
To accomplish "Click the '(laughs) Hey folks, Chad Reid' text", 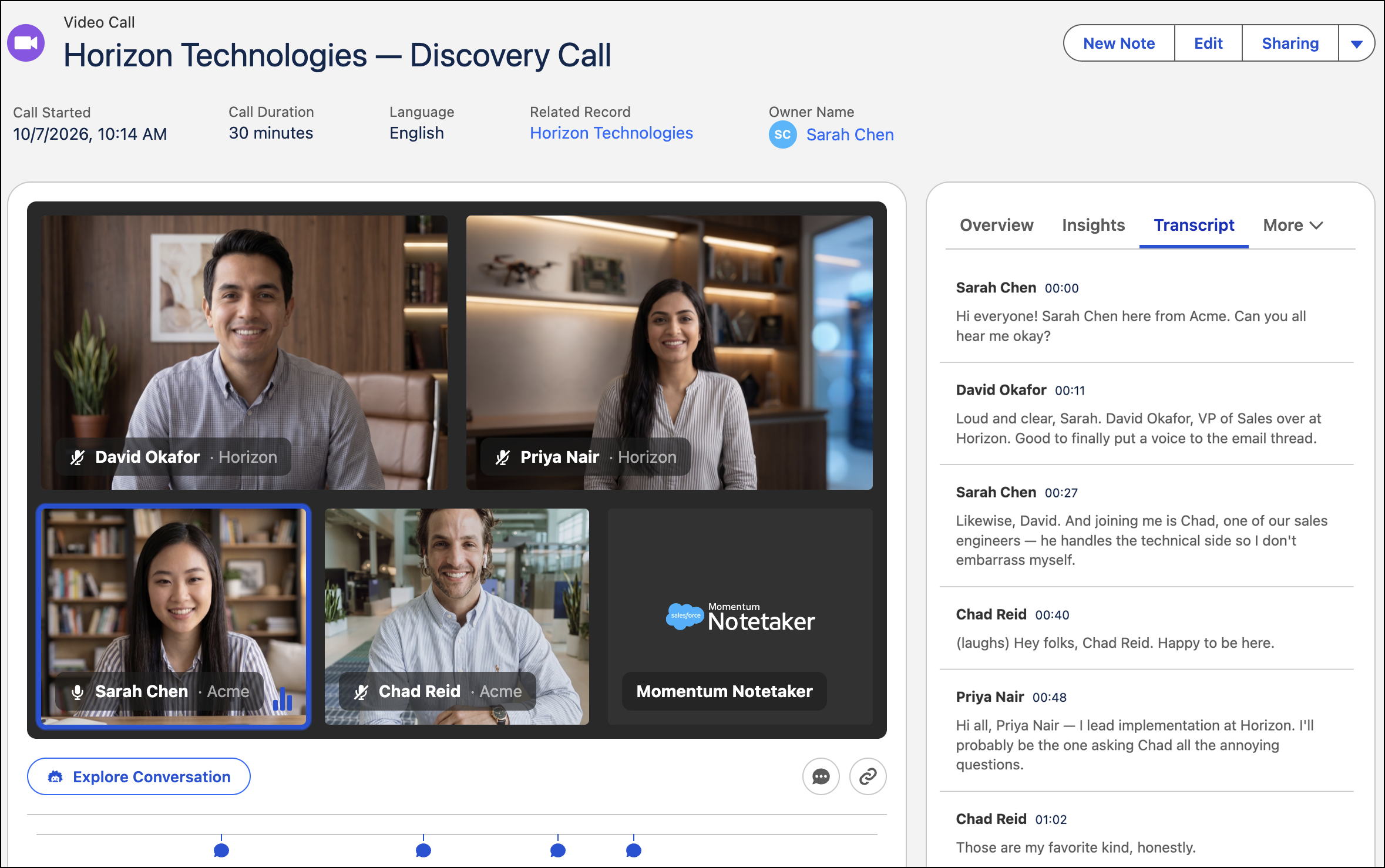I will tap(1115, 643).
